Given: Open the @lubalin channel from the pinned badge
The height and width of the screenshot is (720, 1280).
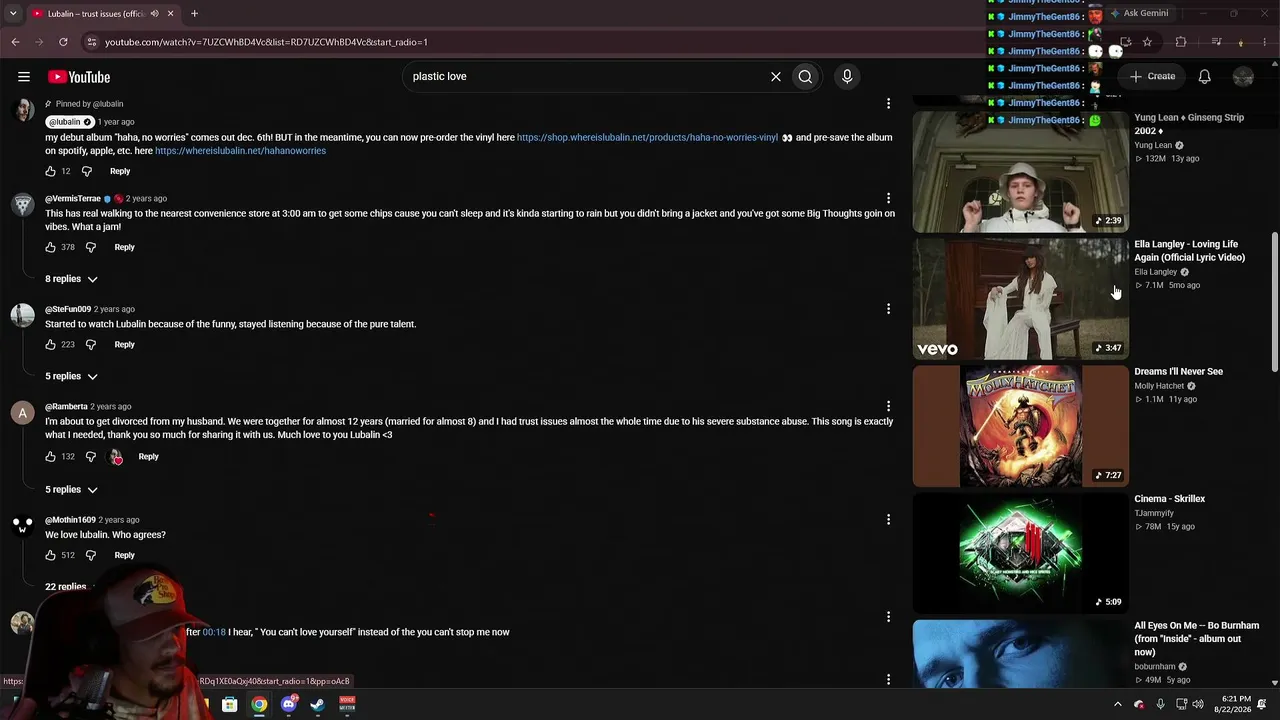Looking at the screenshot, I should pyautogui.click(x=70, y=122).
